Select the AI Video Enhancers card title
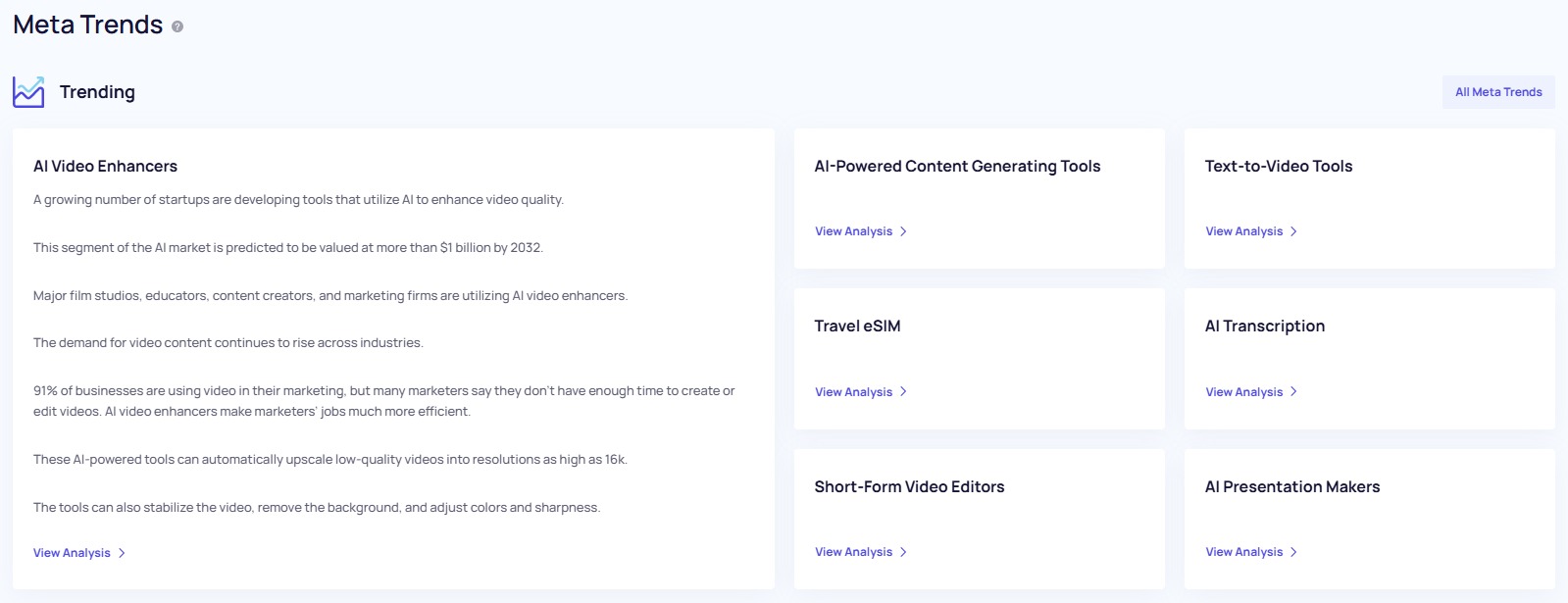The height and width of the screenshot is (603, 1568). pyautogui.click(x=104, y=167)
